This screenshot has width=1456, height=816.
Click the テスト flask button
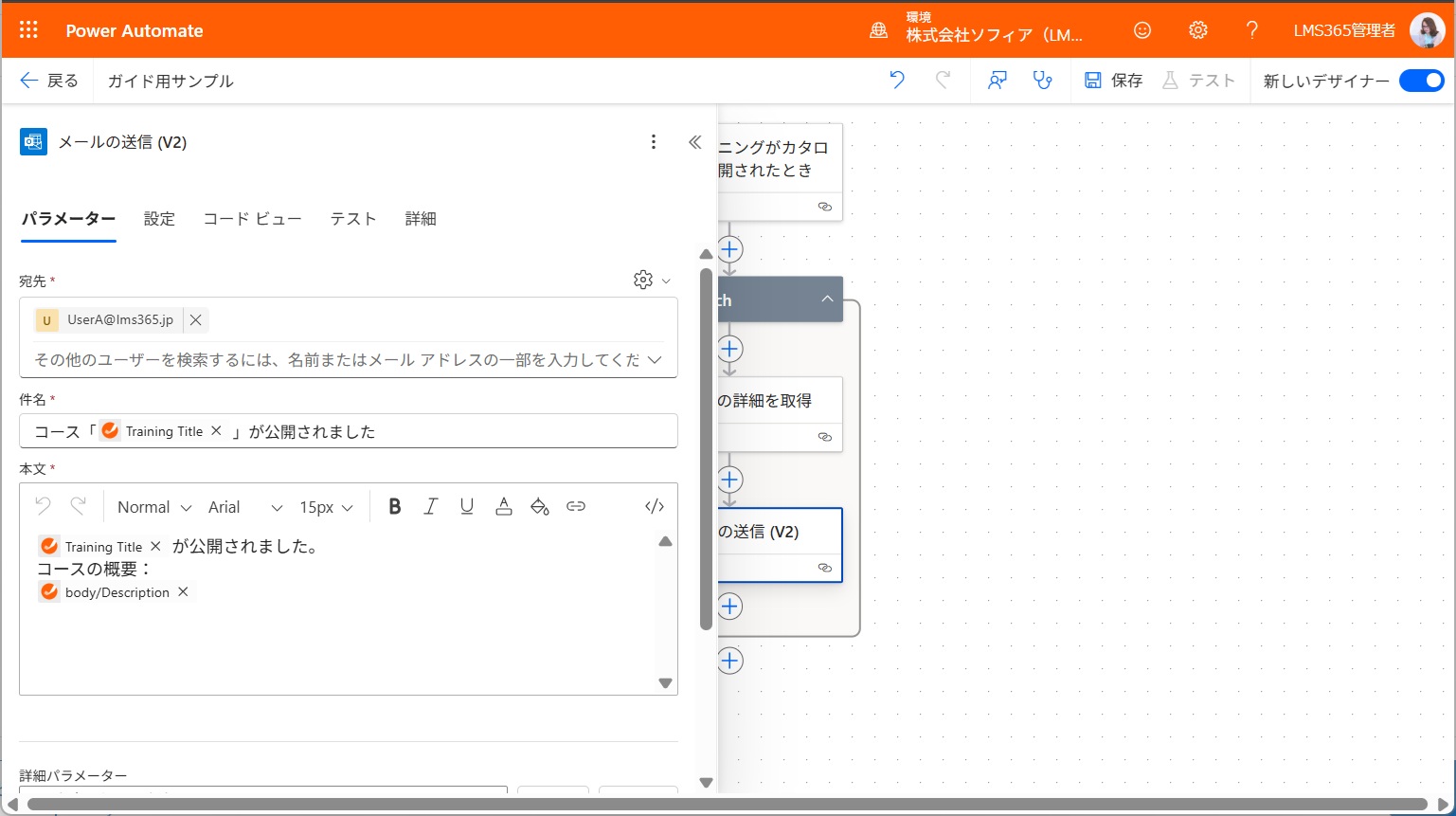(1198, 81)
